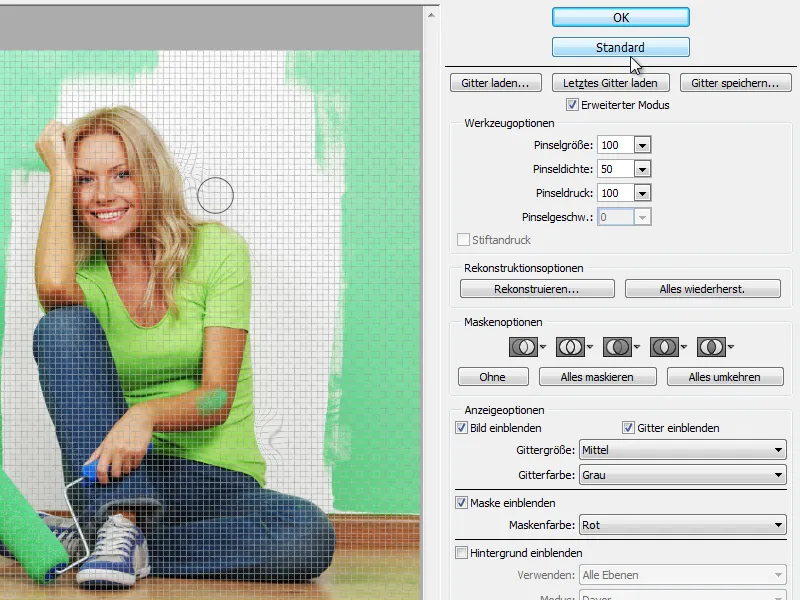Confirm with the OK button
800x600 pixels.
(x=621, y=17)
